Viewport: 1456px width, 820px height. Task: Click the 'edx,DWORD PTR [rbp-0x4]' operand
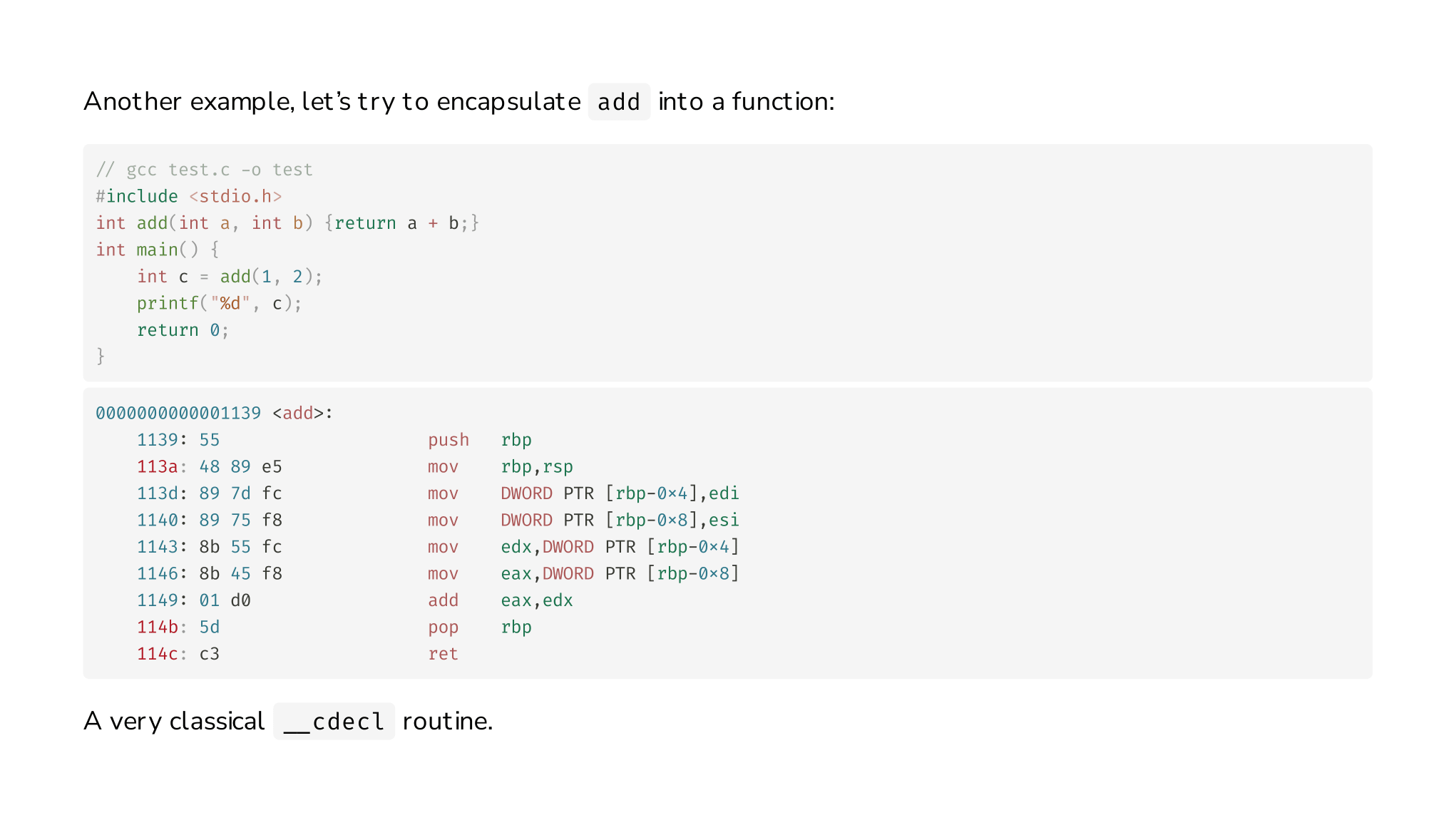coord(620,547)
